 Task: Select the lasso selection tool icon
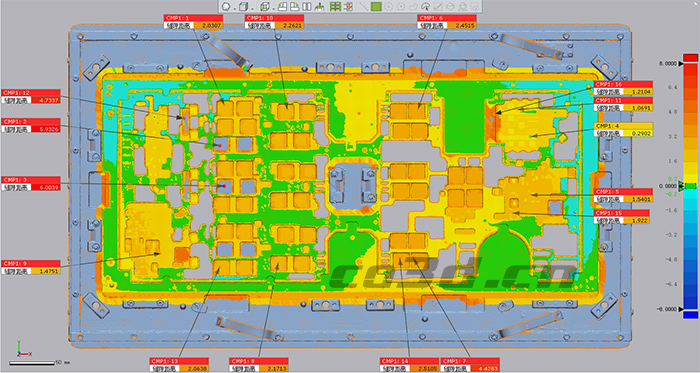pos(413,6)
